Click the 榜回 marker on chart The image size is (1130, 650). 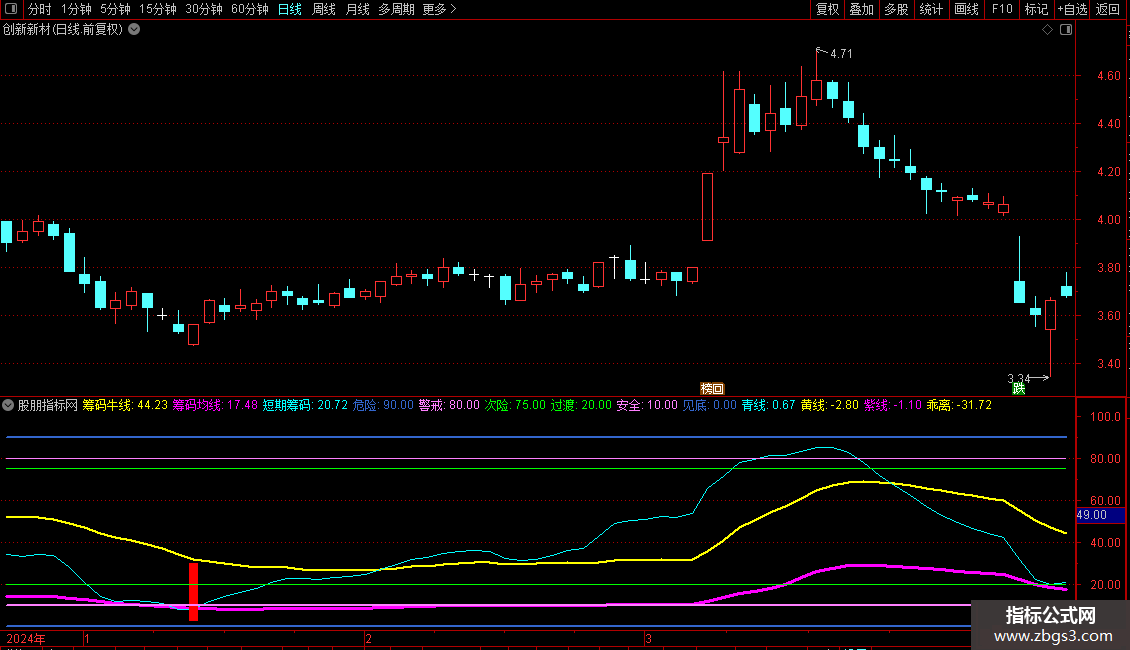click(711, 388)
